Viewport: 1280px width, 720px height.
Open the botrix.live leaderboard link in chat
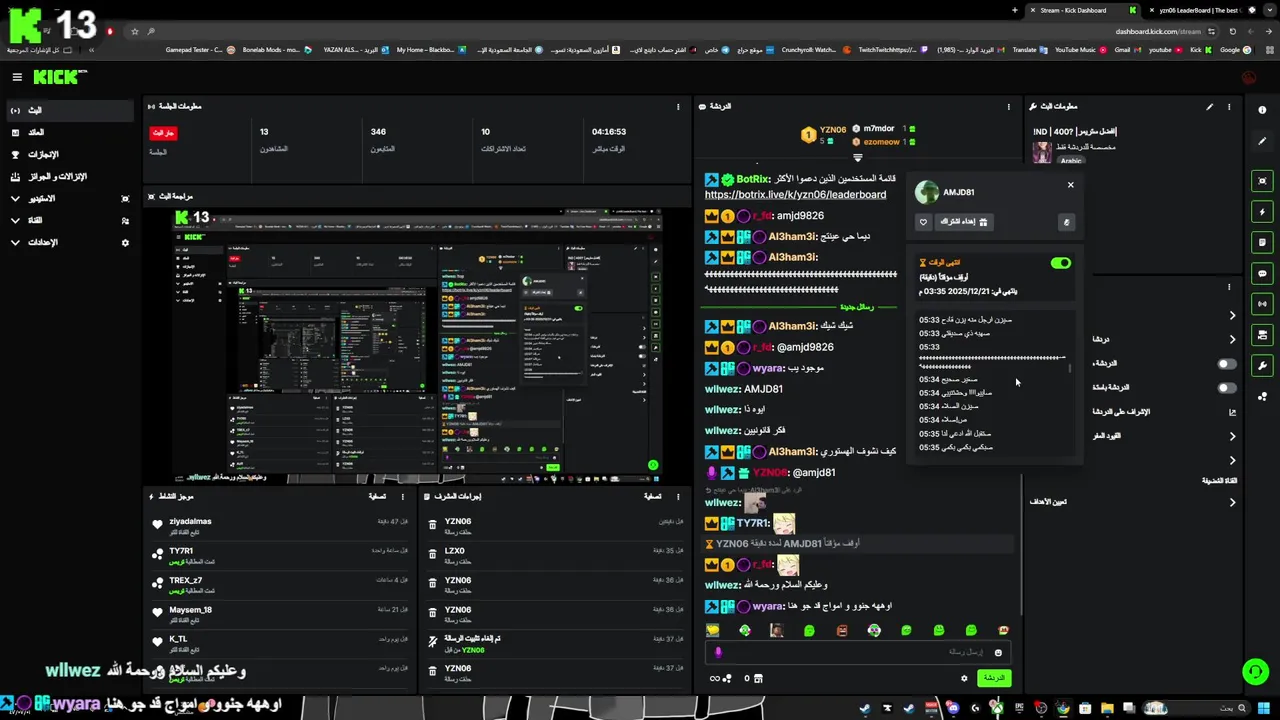pos(795,195)
